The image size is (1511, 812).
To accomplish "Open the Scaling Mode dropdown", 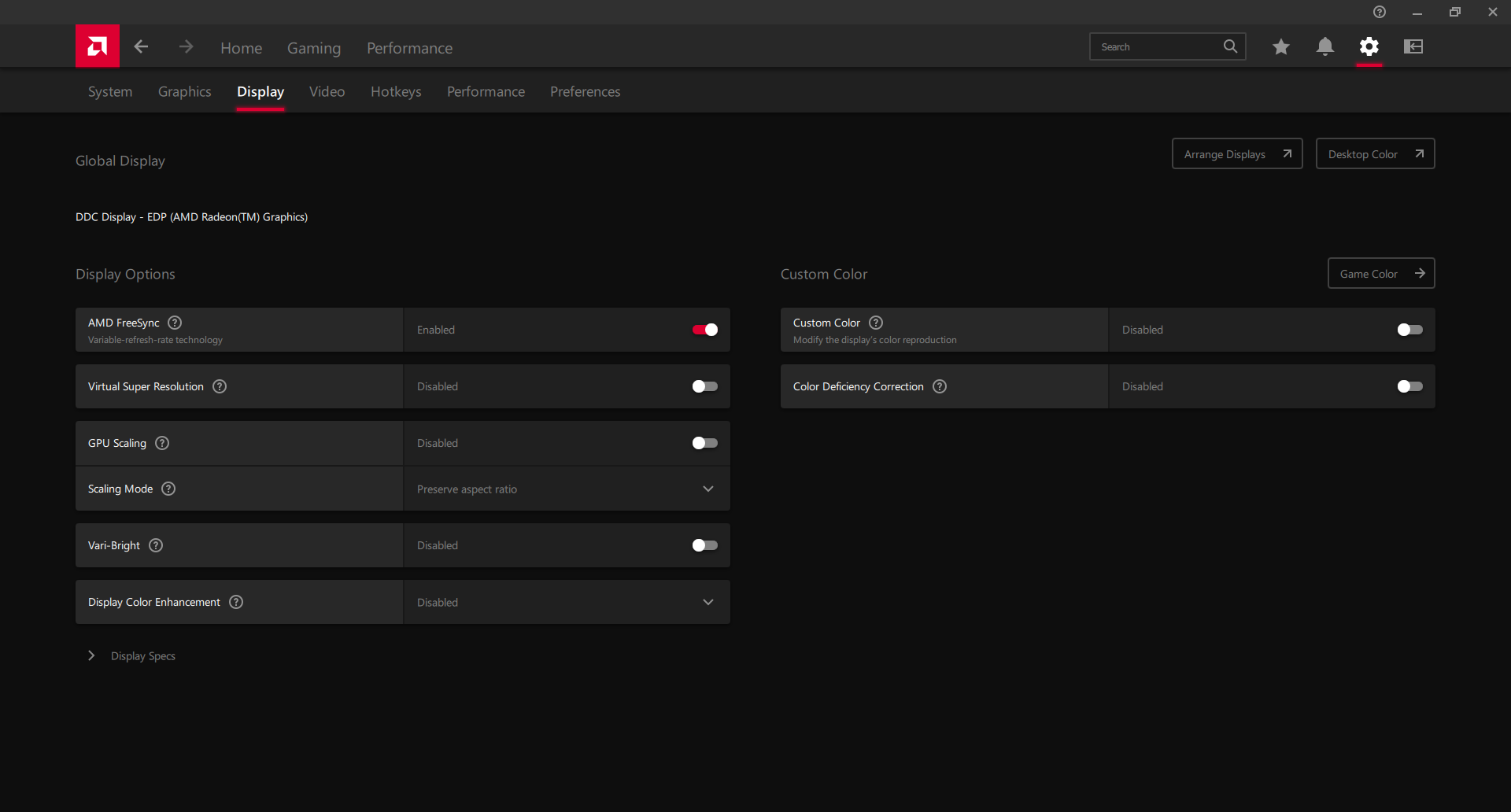I will tap(567, 489).
